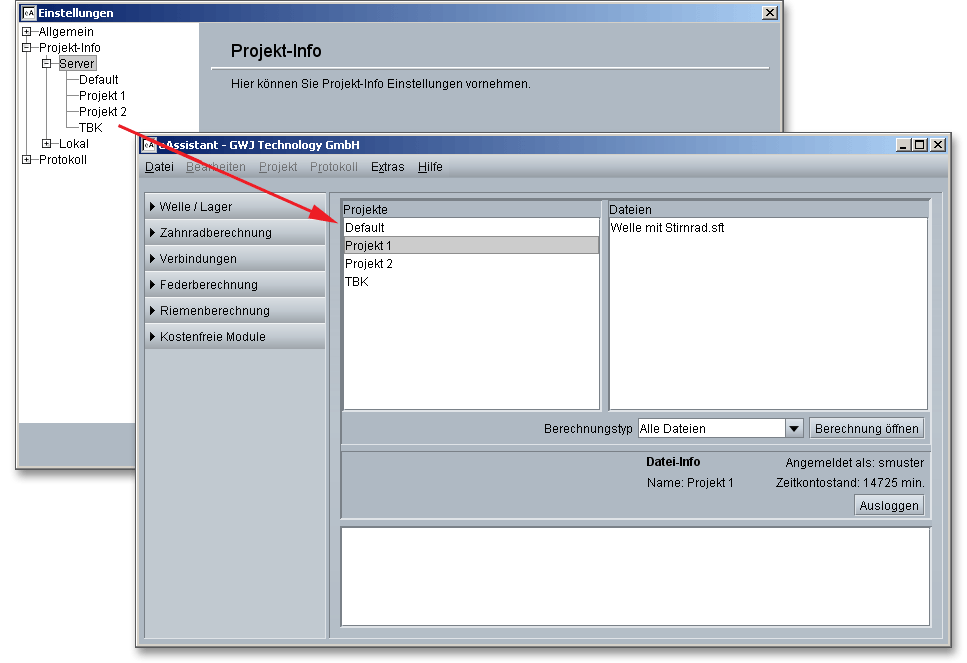Expand the Zahnradberechnung module group
The height and width of the screenshot is (663, 967).
235,233
